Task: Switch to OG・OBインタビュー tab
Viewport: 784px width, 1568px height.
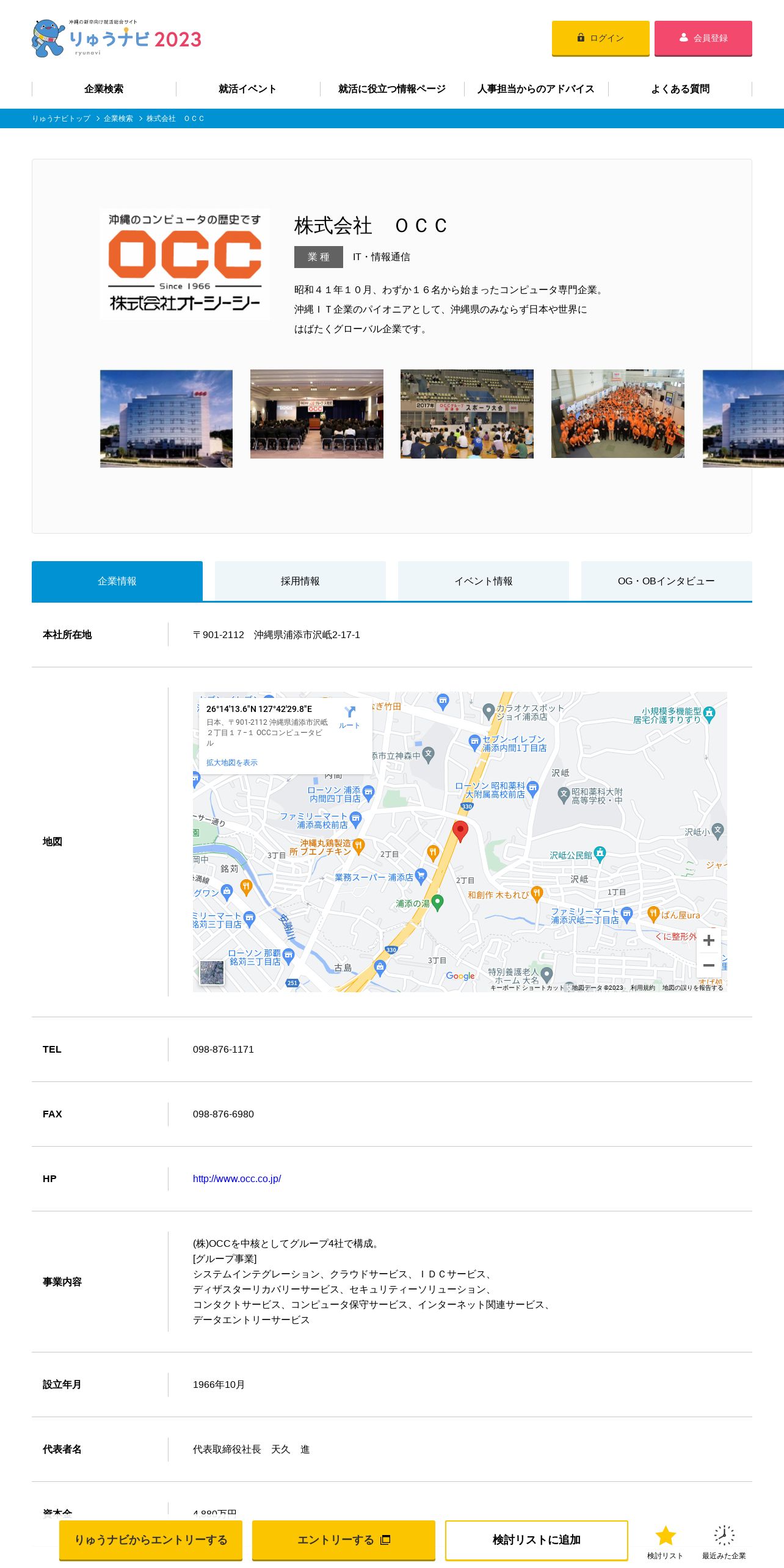Action: pyautogui.click(x=667, y=581)
